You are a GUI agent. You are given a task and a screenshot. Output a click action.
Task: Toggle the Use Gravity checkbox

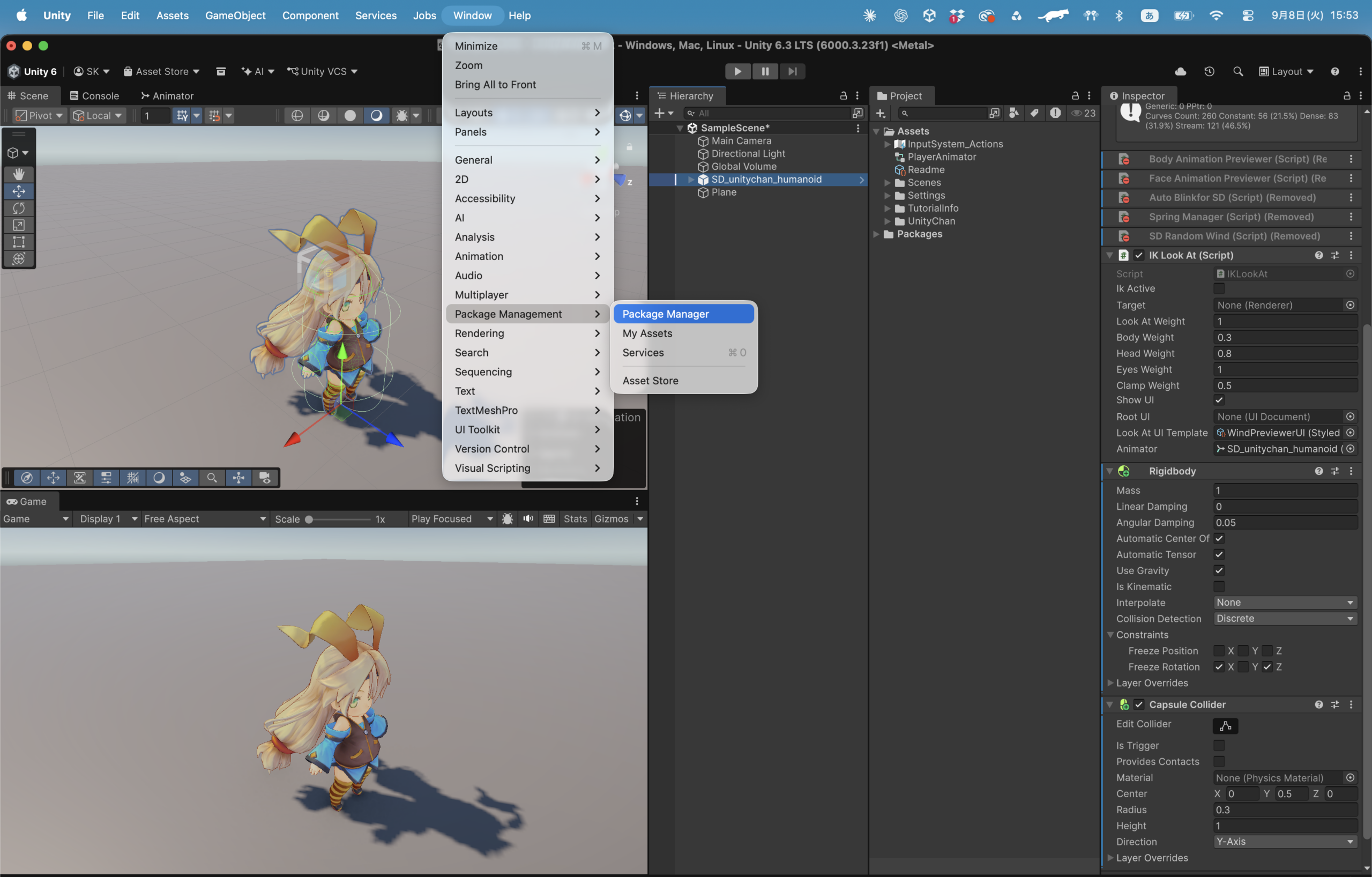[1219, 570]
